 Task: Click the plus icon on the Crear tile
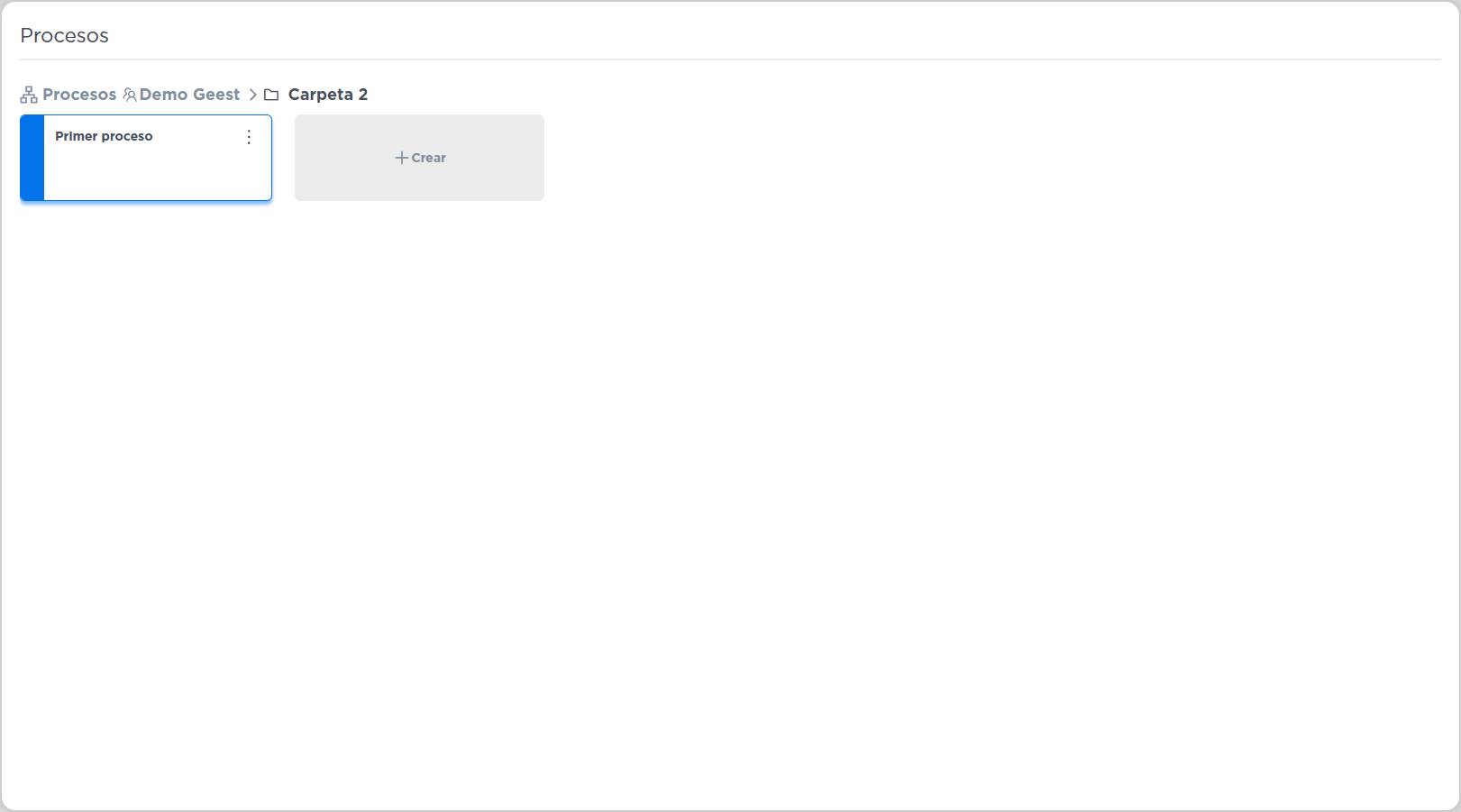402,158
